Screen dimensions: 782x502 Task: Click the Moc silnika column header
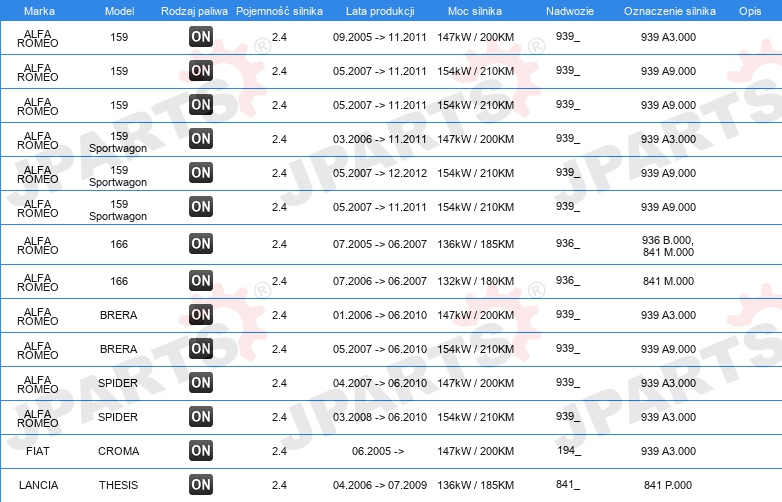475,11
